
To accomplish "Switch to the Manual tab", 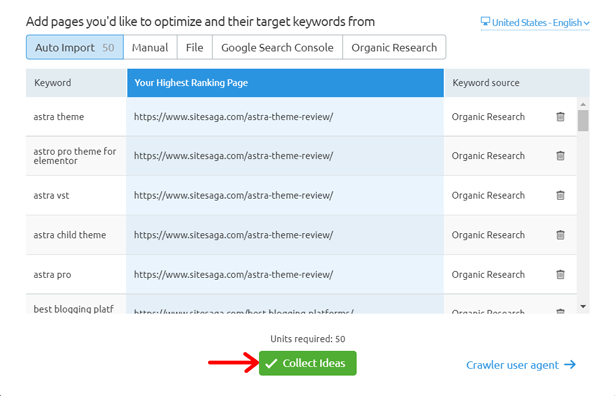I will coord(150,47).
